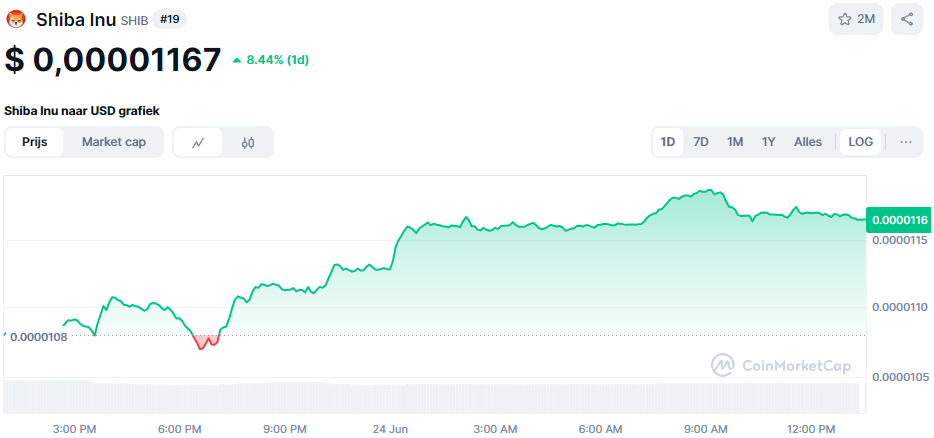Open the more chart options ellipsis
Screen dimensions: 934x438
[906, 142]
